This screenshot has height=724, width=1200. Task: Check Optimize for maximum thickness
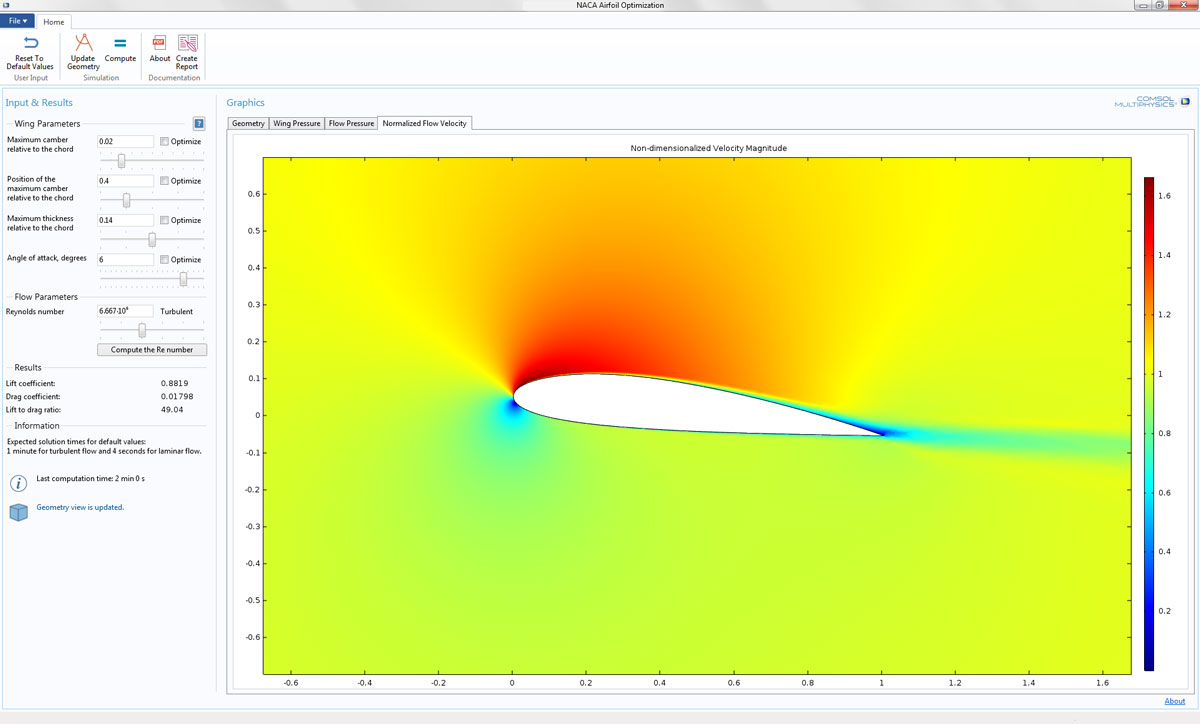pos(165,220)
